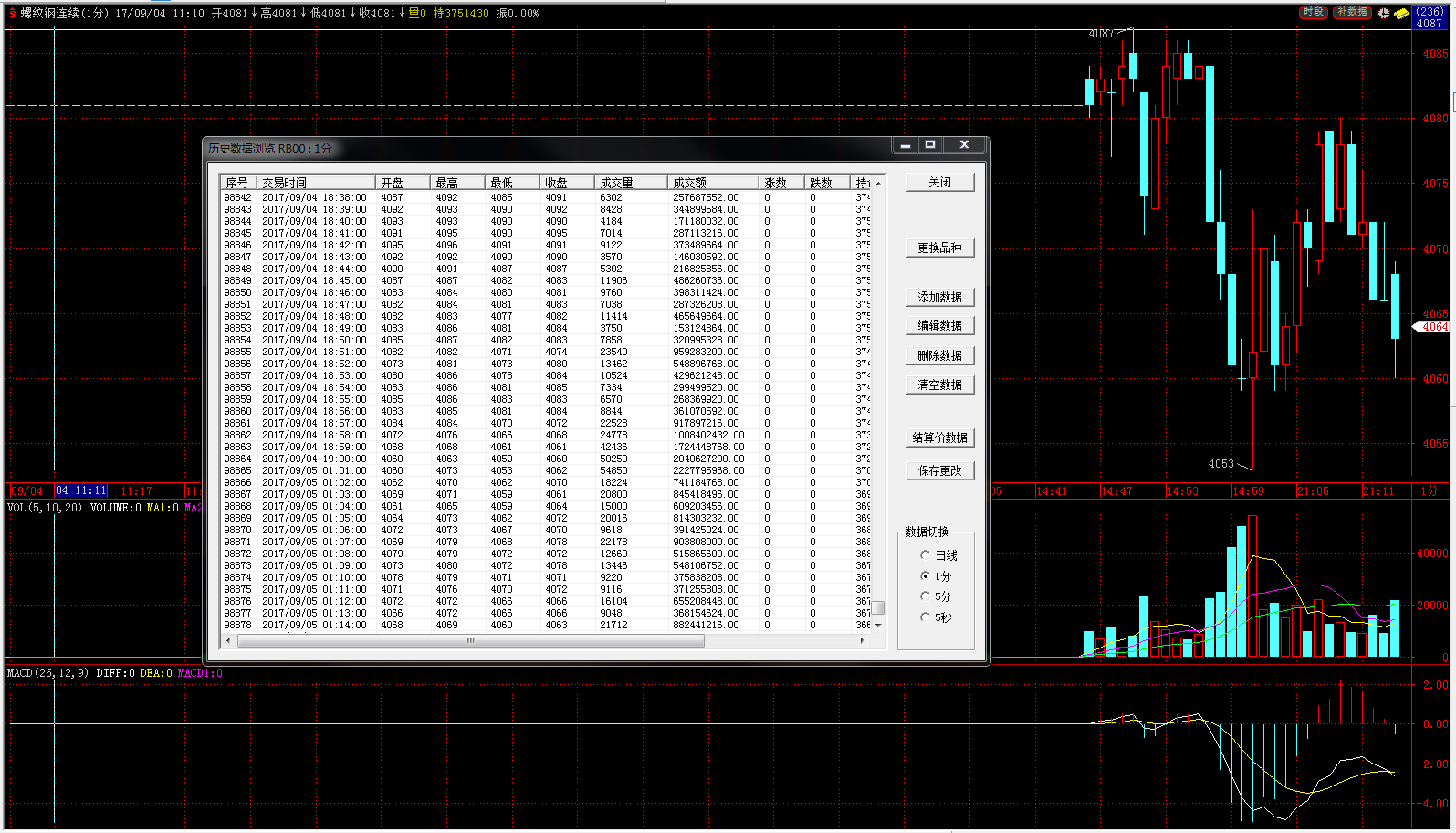Close dialog with the title bar X
This screenshot has width=1456, height=833.
(964, 145)
